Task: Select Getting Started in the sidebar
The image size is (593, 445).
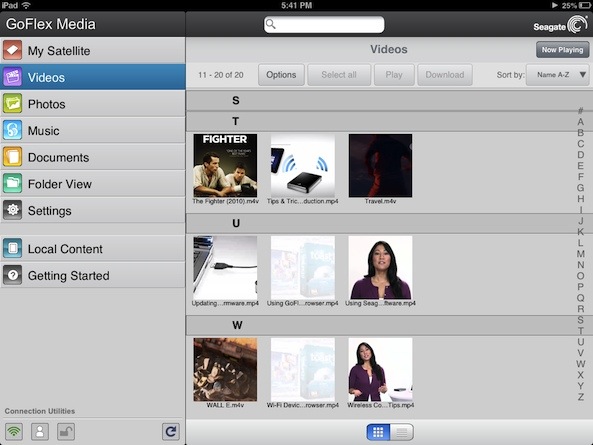Action: click(x=93, y=275)
